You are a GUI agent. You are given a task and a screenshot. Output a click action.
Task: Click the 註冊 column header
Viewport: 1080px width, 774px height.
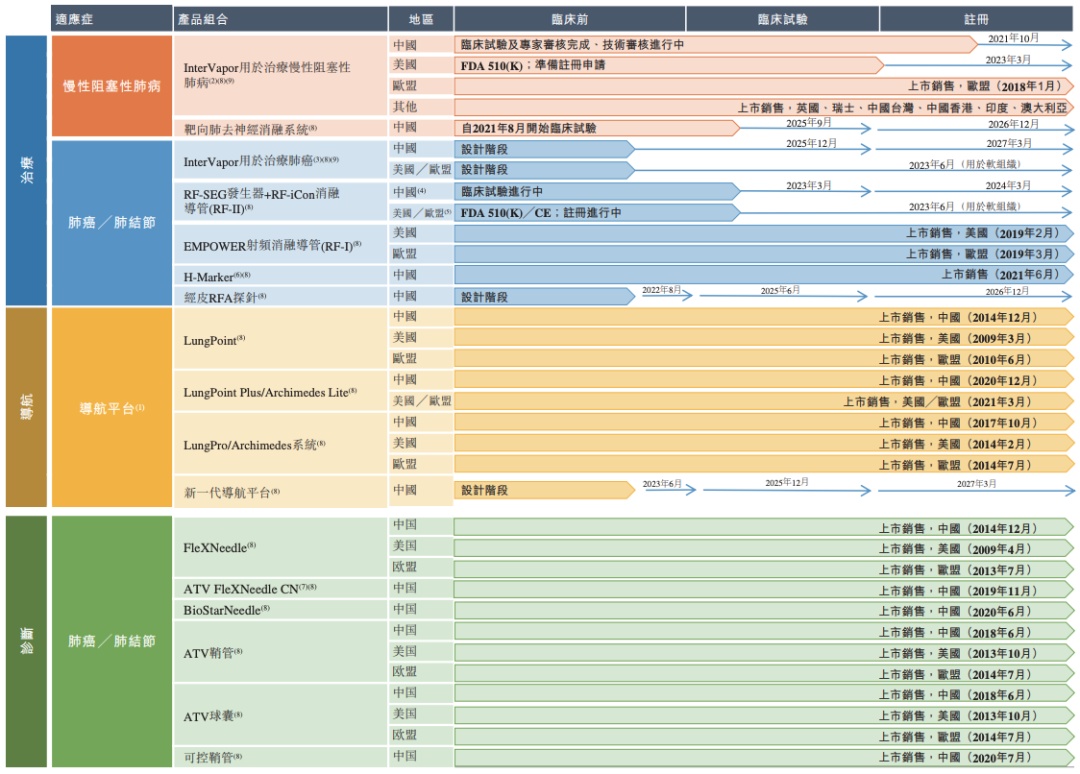point(976,19)
